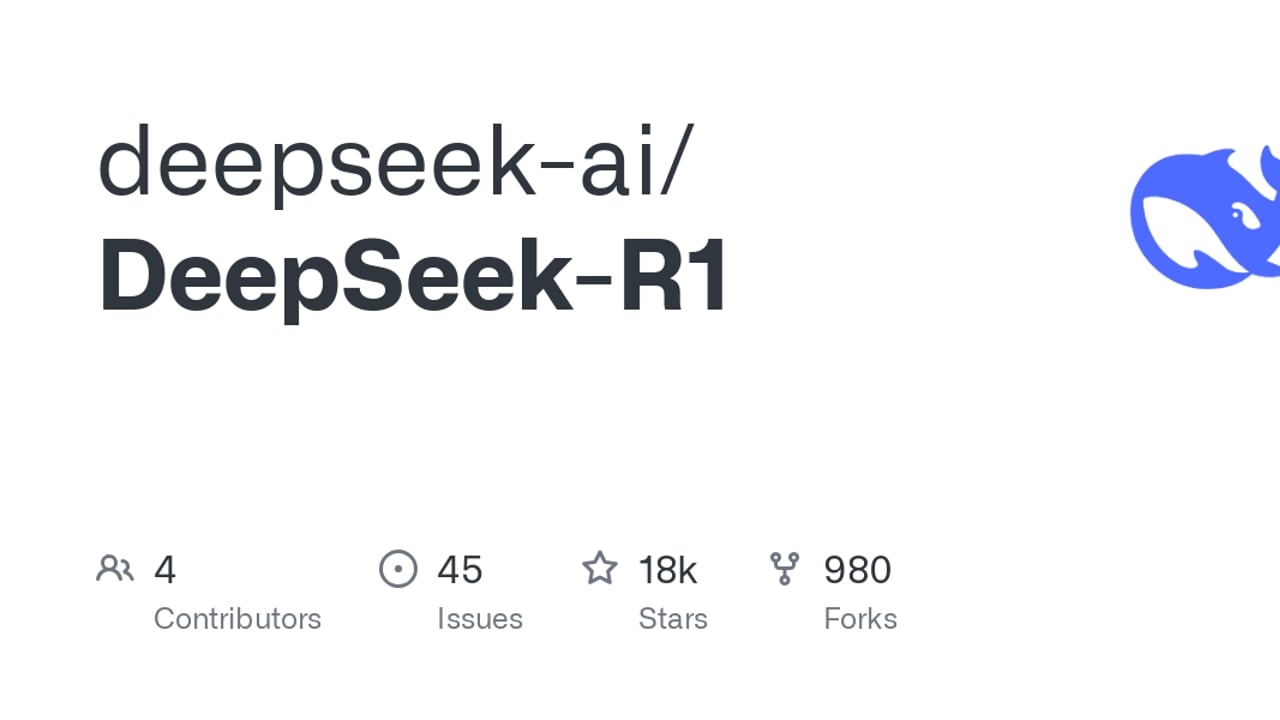Image resolution: width=1280 pixels, height=720 pixels.
Task: Click the Stars star icon
Action: click(x=600, y=569)
